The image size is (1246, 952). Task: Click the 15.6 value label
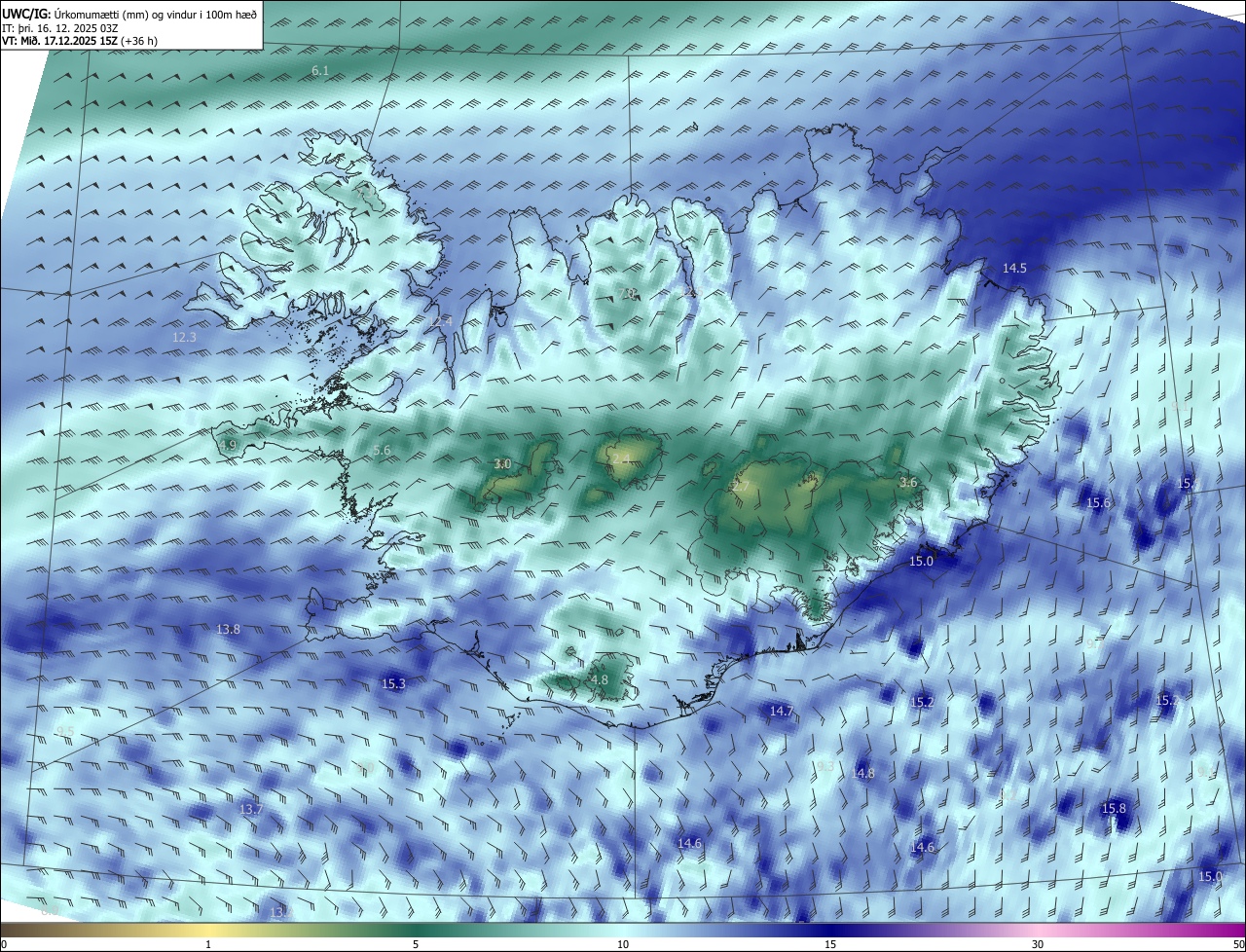pos(1098,503)
